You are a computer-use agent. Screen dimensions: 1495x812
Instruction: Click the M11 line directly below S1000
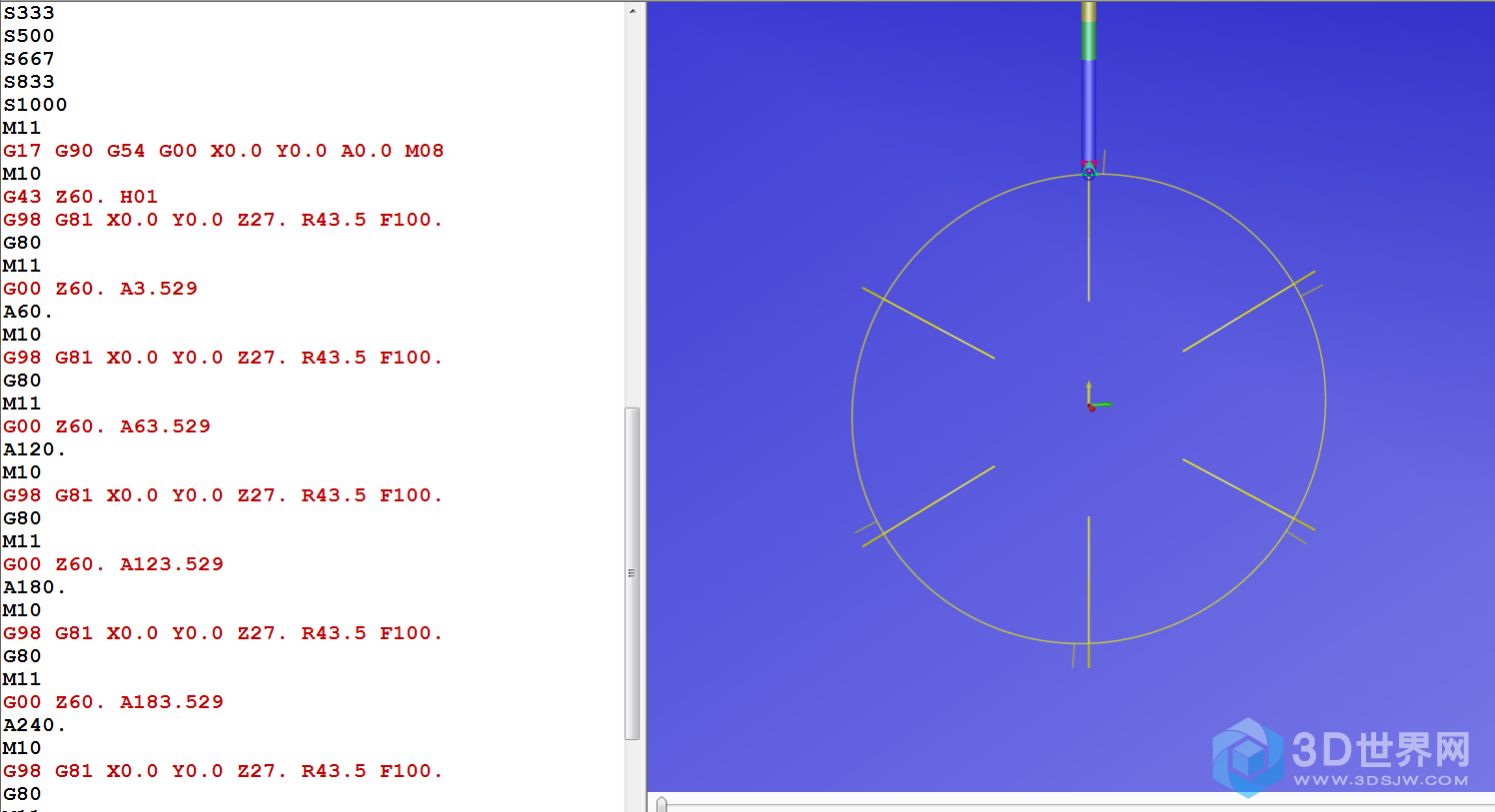[x=22, y=128]
